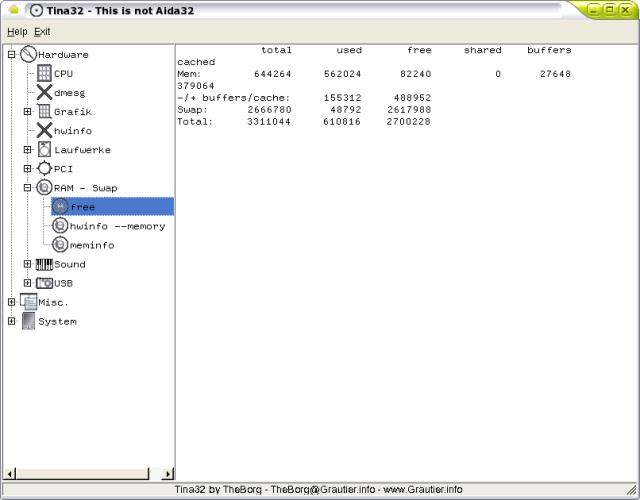Click the status bar Tina32 by TheBorg text

318,489
